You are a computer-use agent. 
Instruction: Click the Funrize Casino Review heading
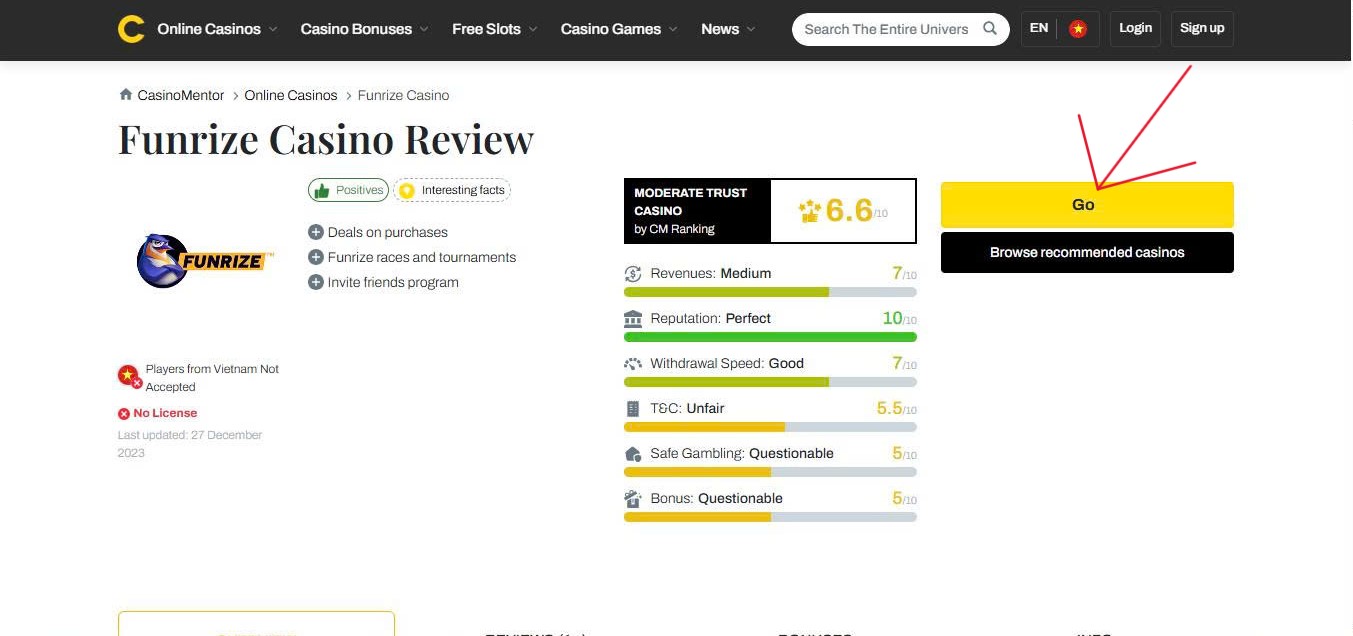click(x=326, y=139)
